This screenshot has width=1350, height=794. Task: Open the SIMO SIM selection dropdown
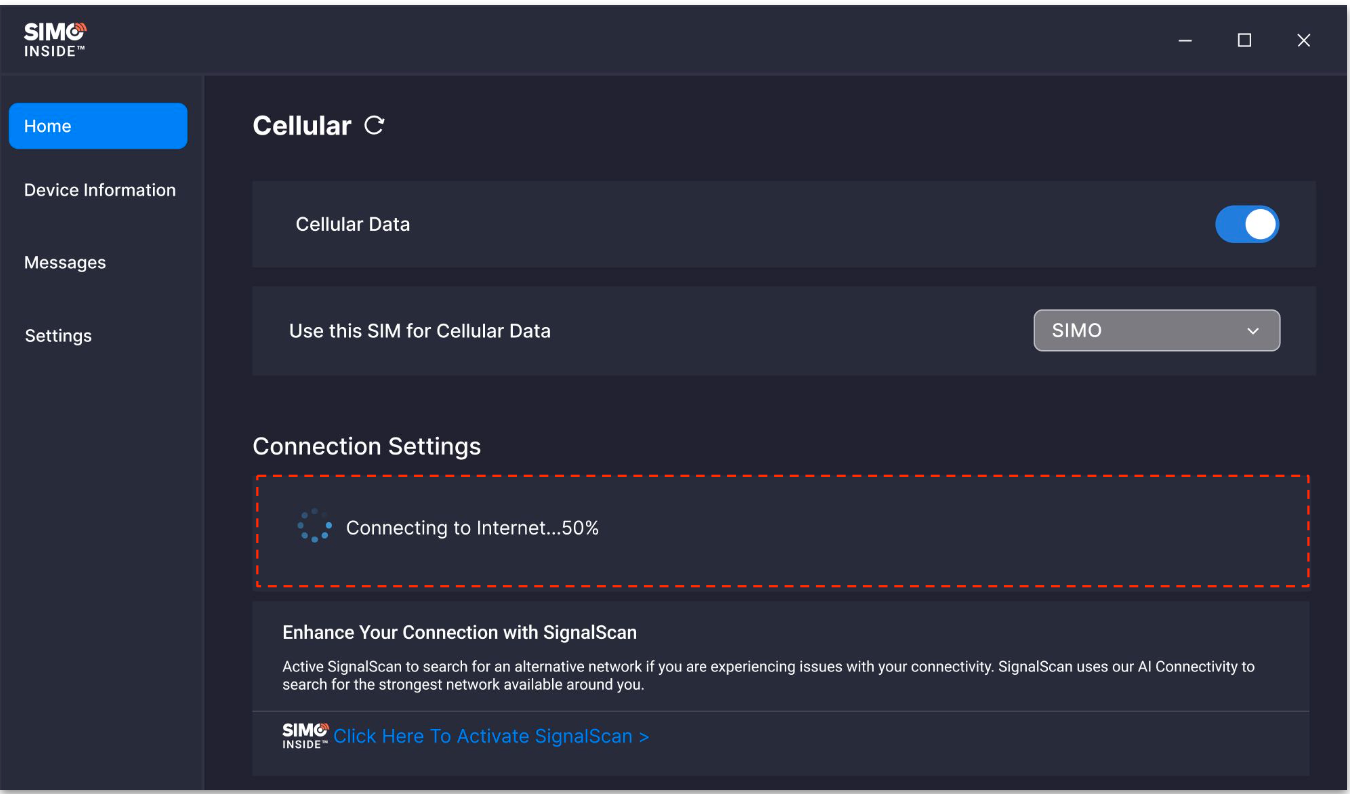(x=1156, y=331)
